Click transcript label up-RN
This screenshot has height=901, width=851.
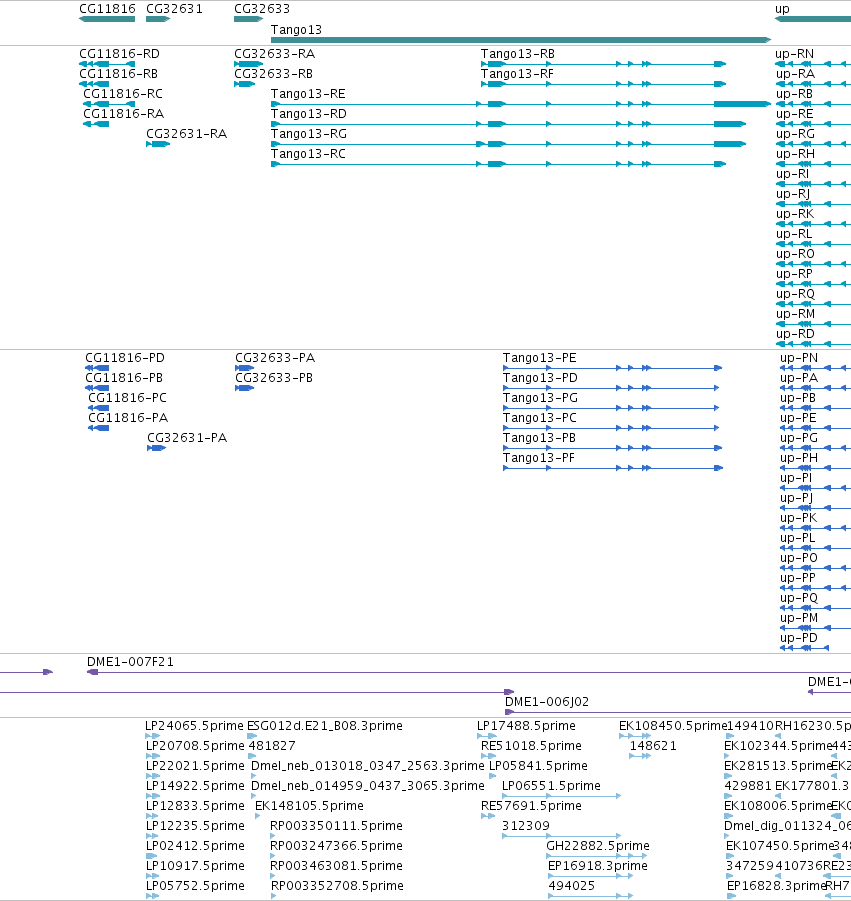[x=795, y=53]
